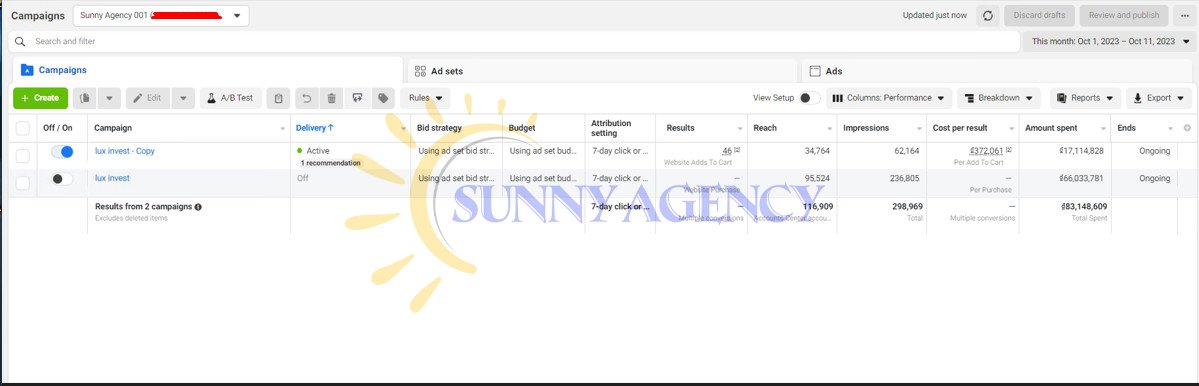Image resolution: width=1199 pixels, height=386 pixels.
Task: Open the Results column header menu arrow
Action: tap(739, 129)
